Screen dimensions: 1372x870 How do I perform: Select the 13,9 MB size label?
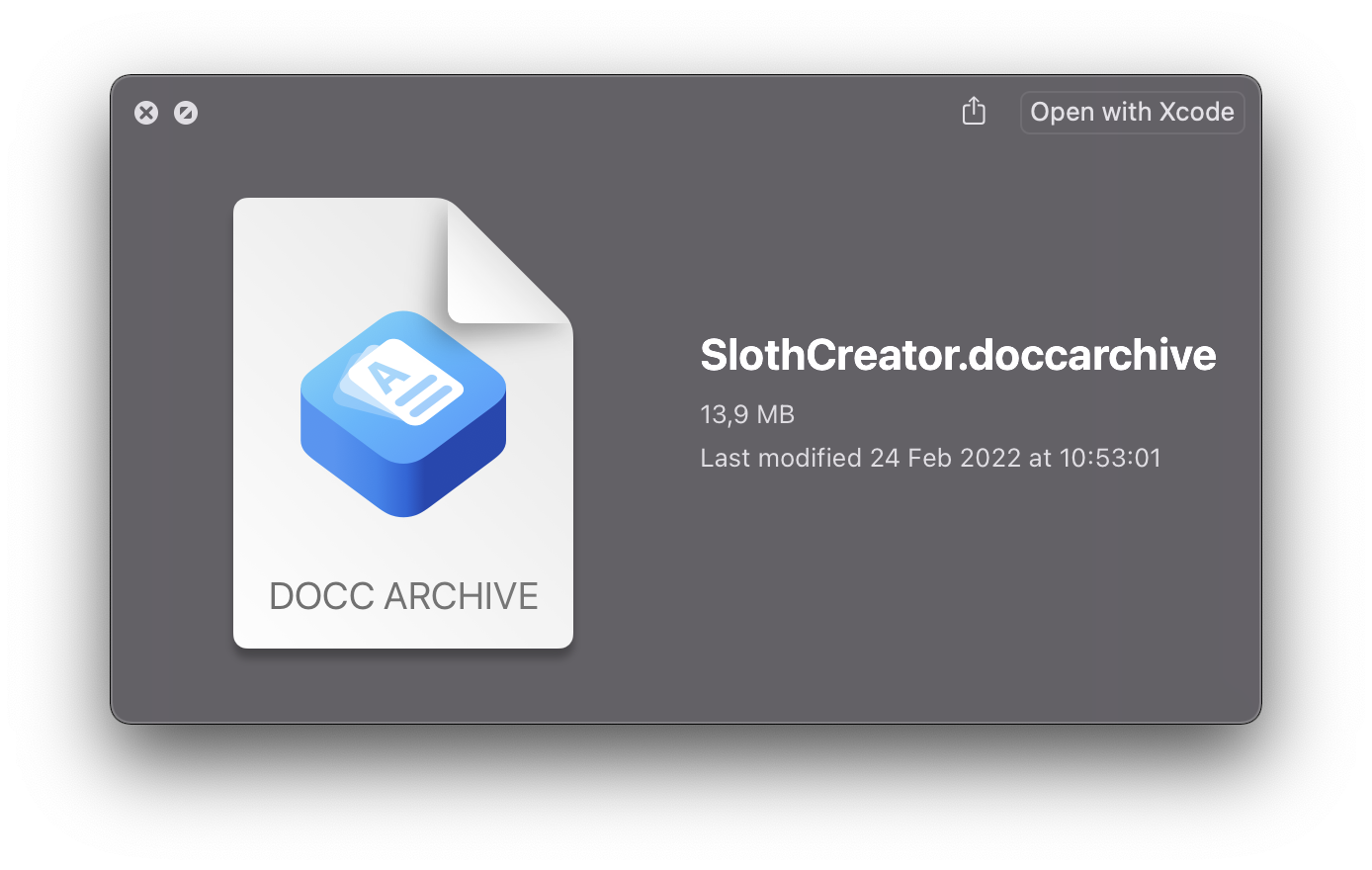747,414
